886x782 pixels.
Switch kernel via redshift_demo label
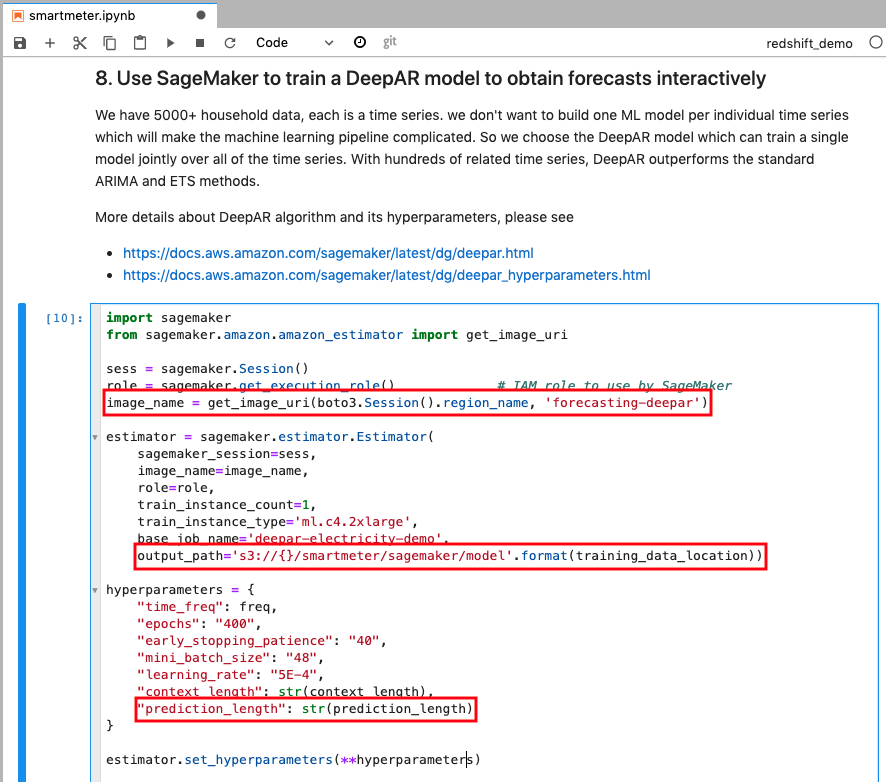809,43
